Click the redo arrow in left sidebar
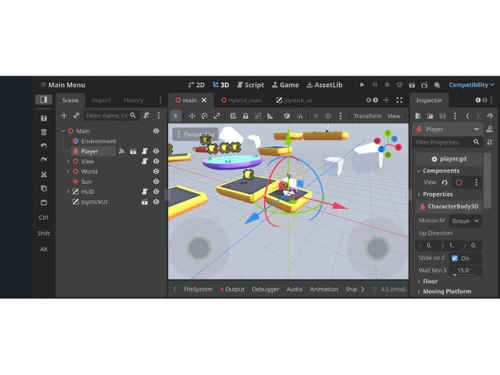 tap(44, 160)
